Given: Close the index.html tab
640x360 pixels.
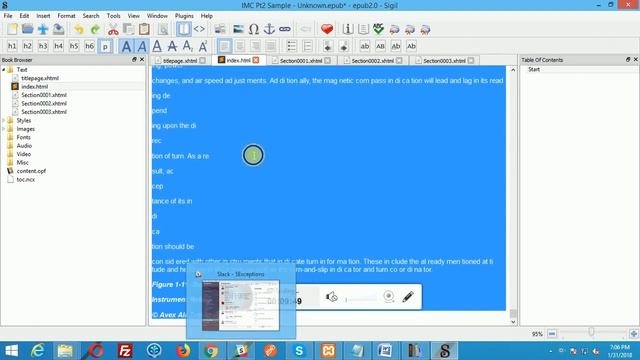Looking at the screenshot, I should (256, 60).
